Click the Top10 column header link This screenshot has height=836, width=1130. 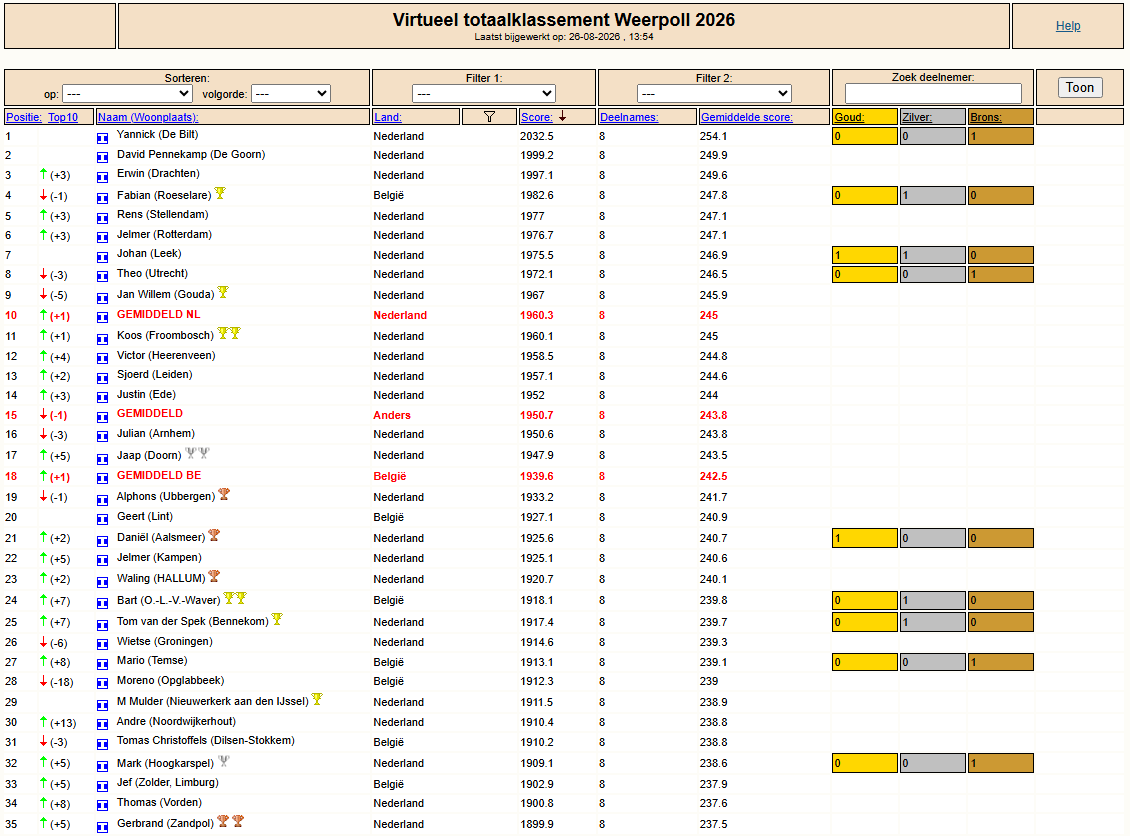[63, 117]
